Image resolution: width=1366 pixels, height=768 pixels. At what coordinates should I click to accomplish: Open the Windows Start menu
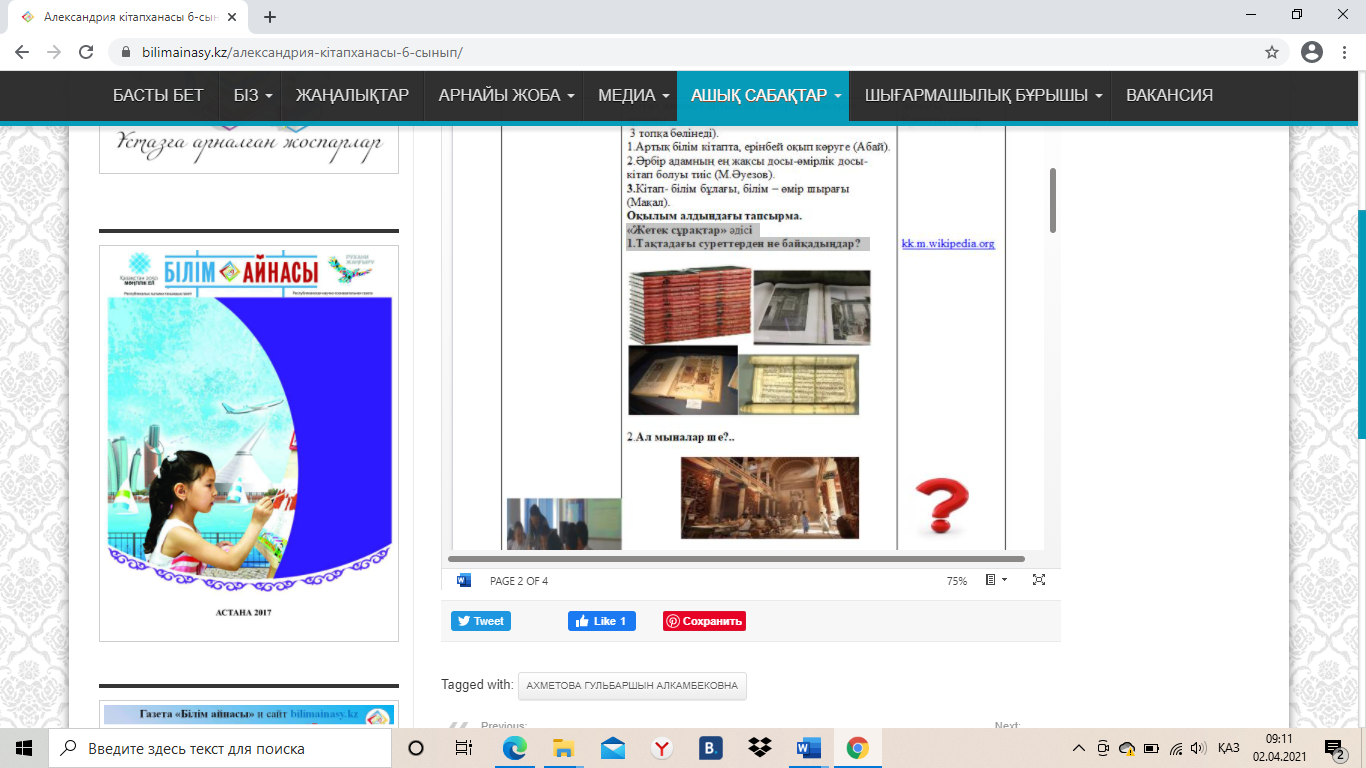[x=24, y=748]
